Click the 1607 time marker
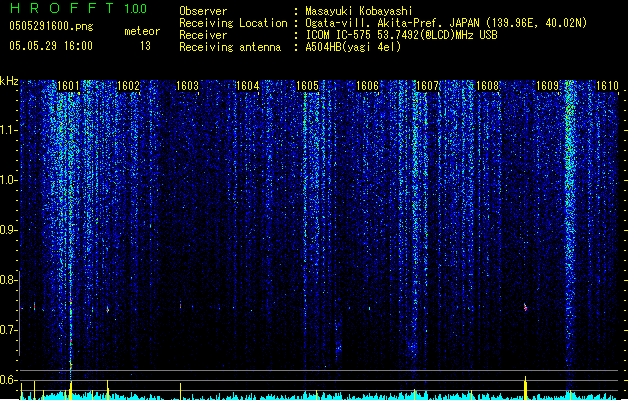The width and height of the screenshot is (629, 400). [428, 86]
